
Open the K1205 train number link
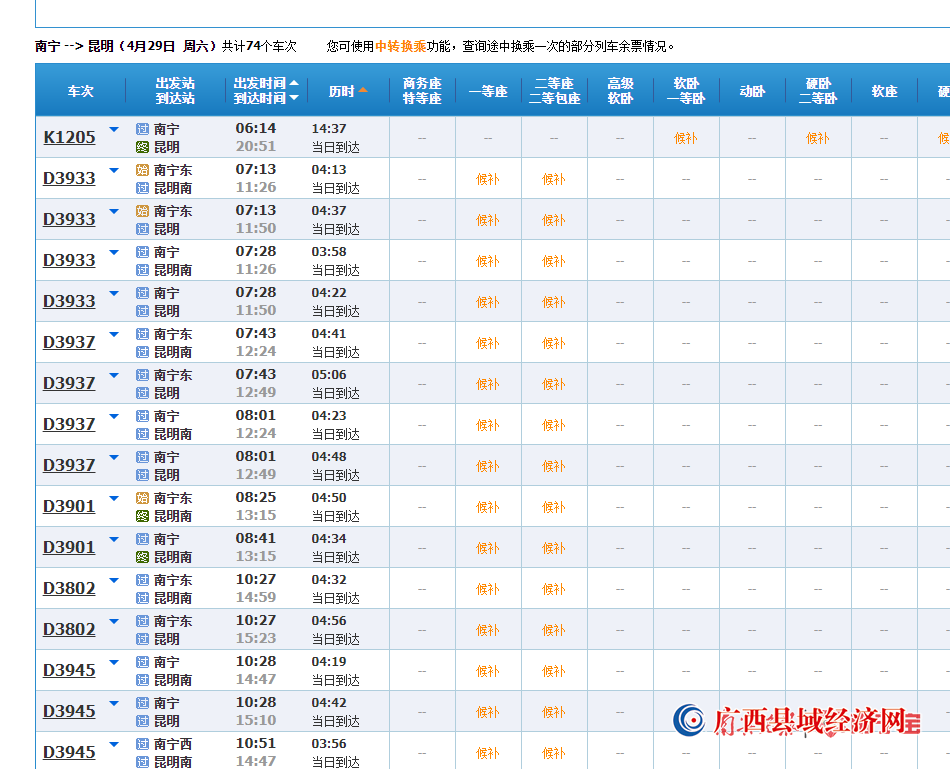(69, 137)
